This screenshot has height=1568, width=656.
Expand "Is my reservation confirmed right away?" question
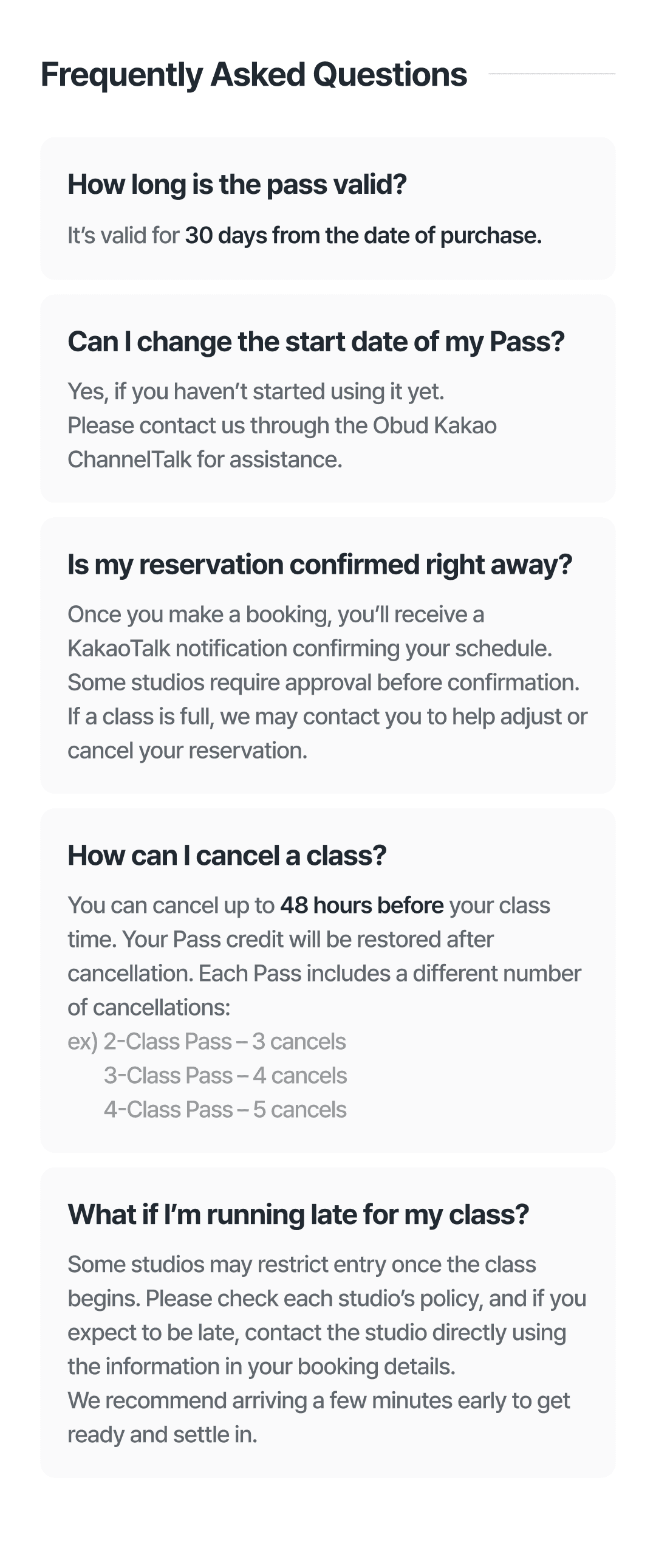[x=319, y=564]
